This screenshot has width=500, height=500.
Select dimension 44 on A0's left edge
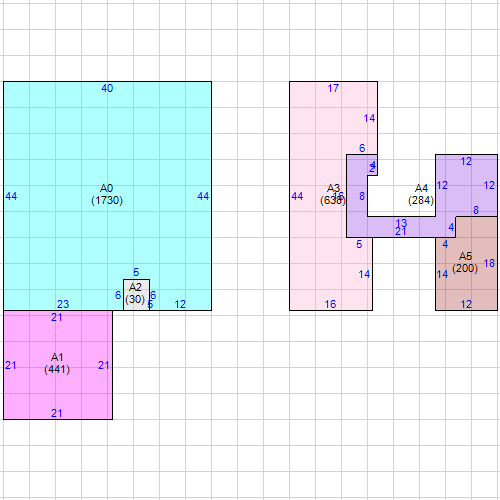(11, 196)
